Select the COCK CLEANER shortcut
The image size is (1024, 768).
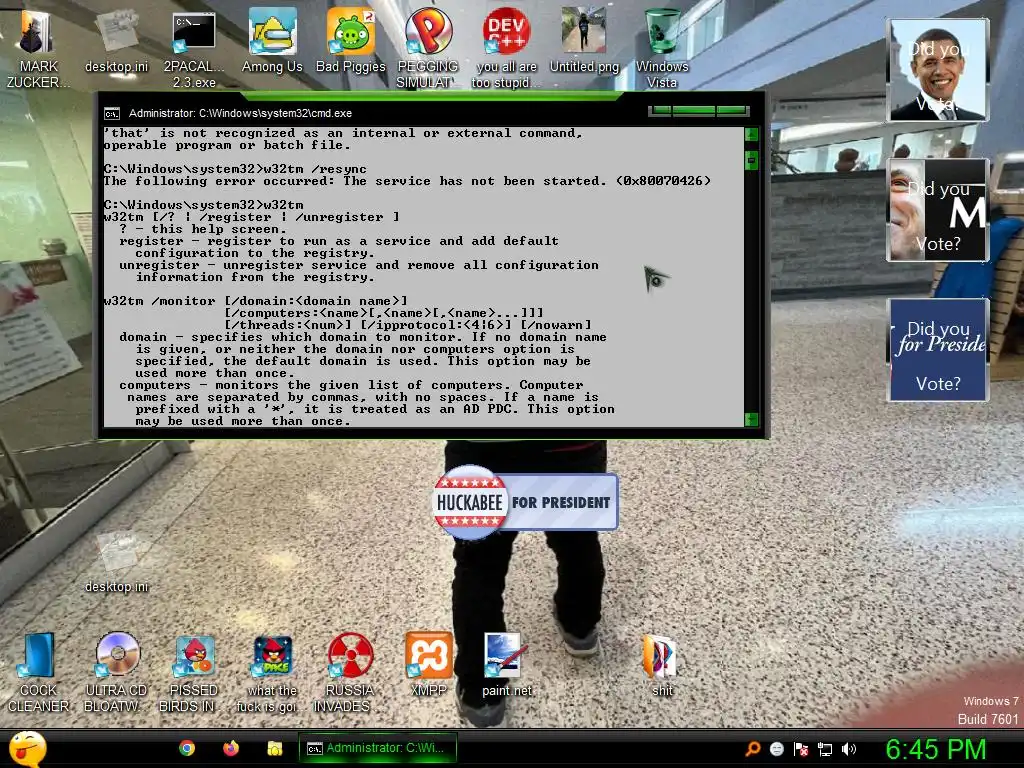[x=38, y=673]
